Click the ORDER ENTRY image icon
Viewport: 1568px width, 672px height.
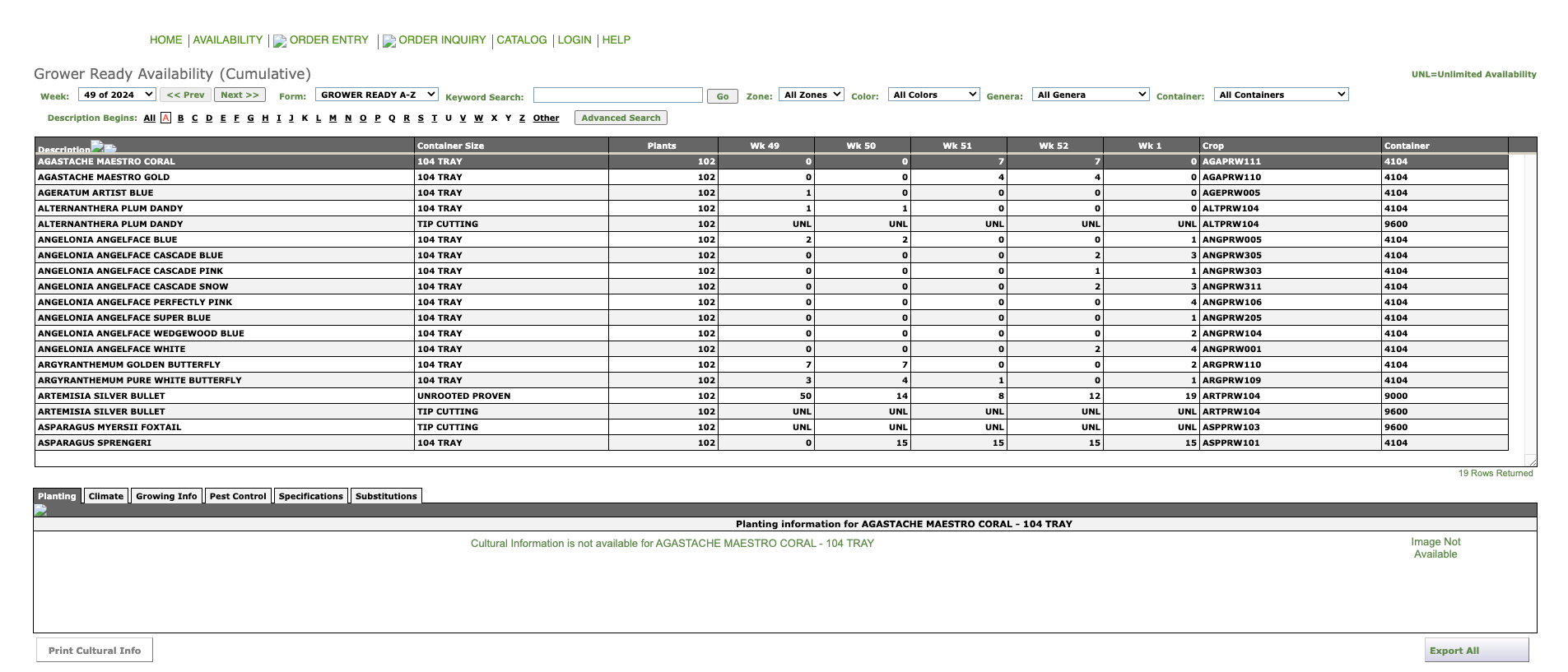coord(280,41)
